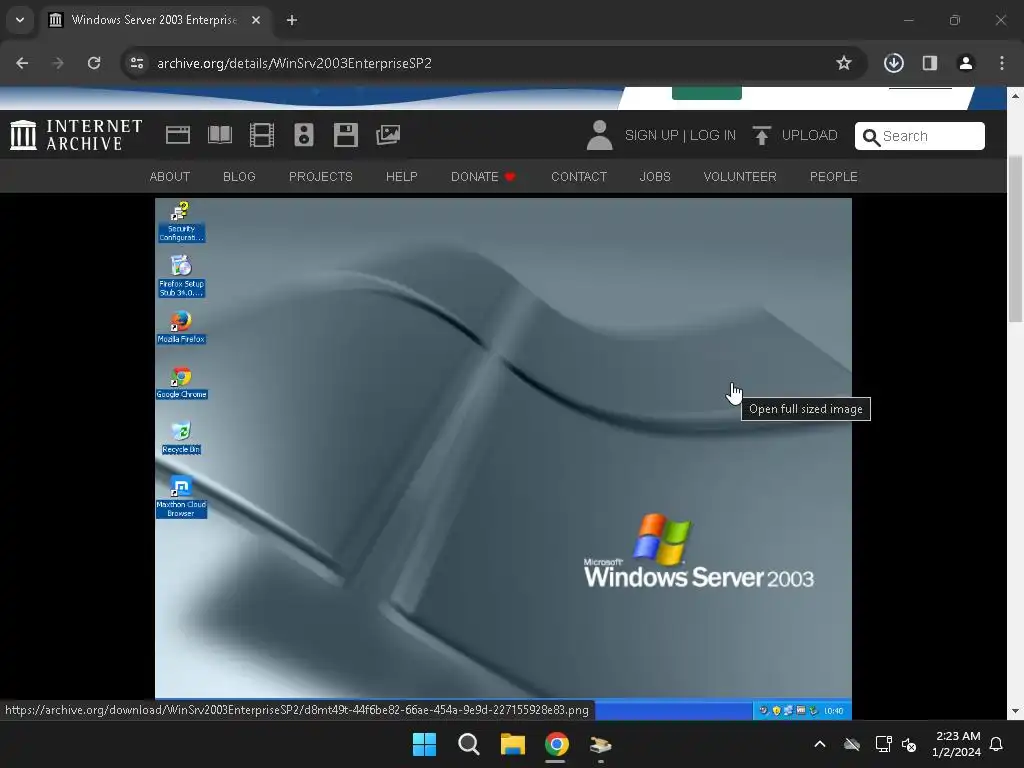This screenshot has height=768, width=1024.
Task: Click the UPLOAD link
Action: pos(809,135)
